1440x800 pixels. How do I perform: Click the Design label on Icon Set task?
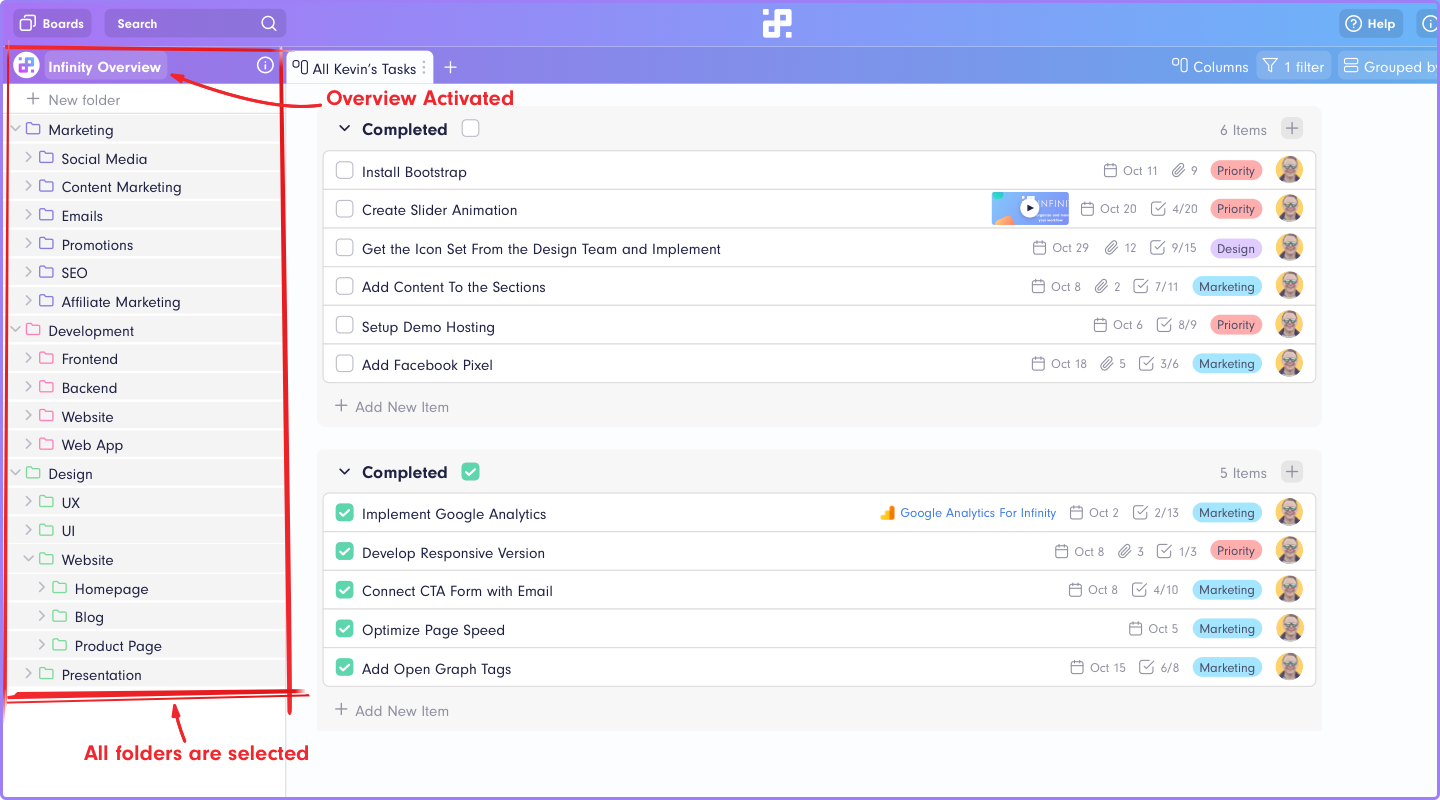[1236, 249]
